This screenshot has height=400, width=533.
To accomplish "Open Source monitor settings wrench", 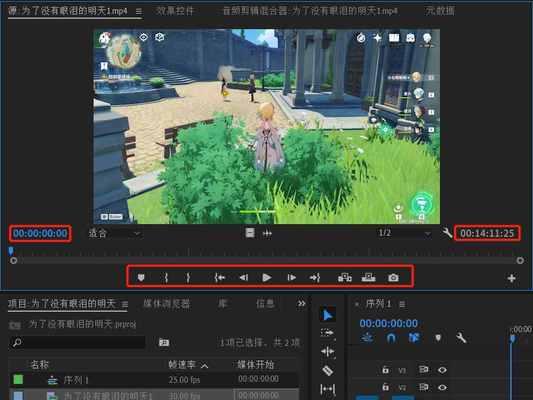I will tap(447, 233).
